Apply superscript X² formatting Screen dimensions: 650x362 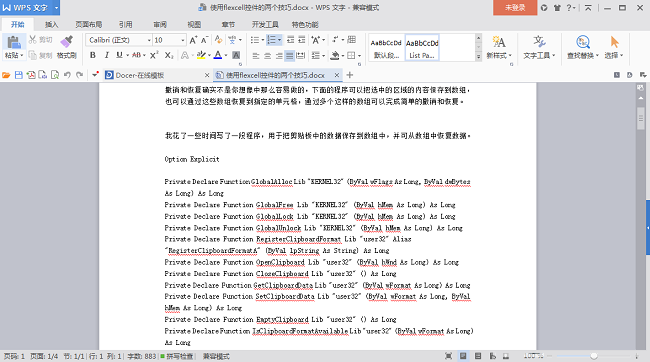[x=154, y=55]
